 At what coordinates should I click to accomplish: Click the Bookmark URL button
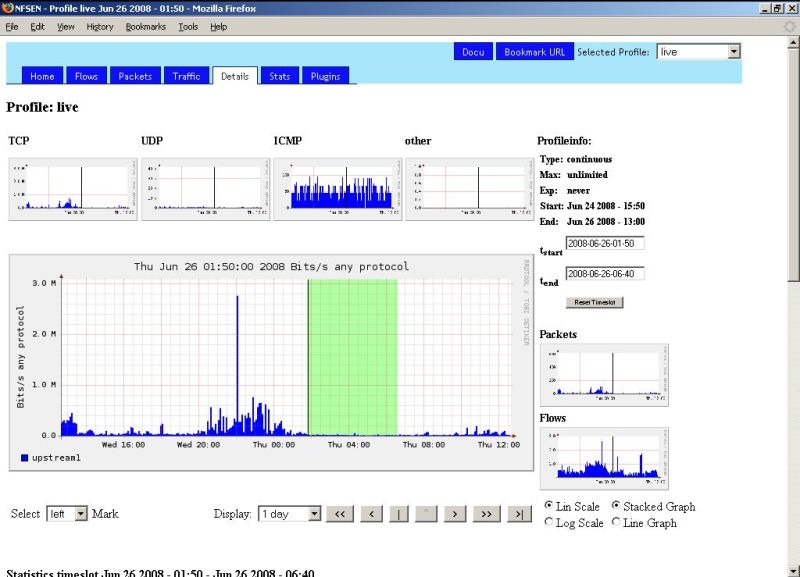534,52
